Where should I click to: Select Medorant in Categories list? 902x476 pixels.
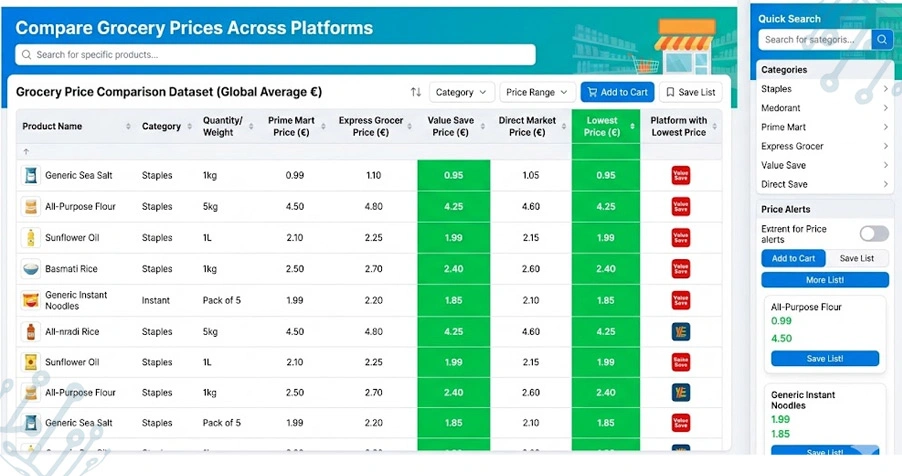781,108
